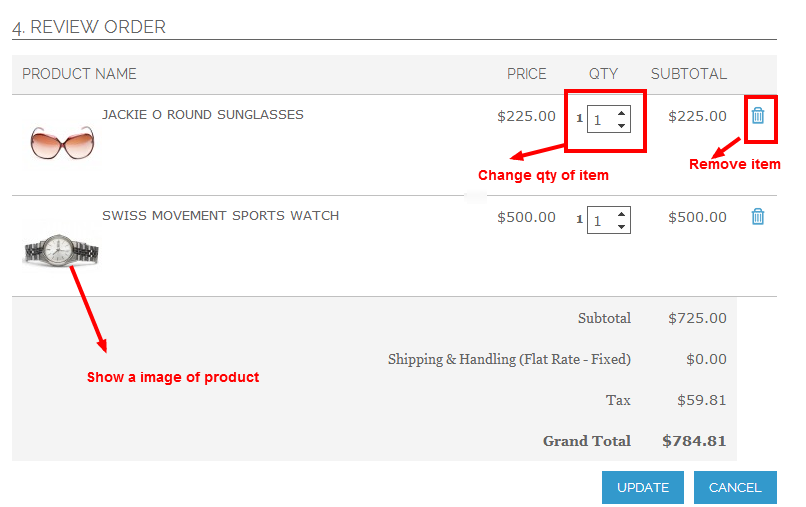The height and width of the screenshot is (507, 806).
Task: Click the Price column header
Action: tap(527, 74)
